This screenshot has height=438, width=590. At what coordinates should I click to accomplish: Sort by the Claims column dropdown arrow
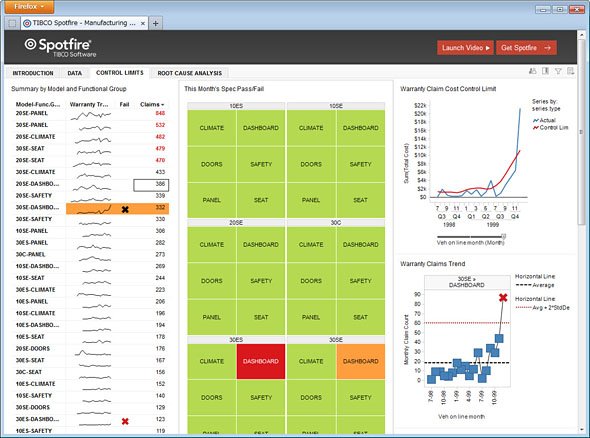point(163,105)
